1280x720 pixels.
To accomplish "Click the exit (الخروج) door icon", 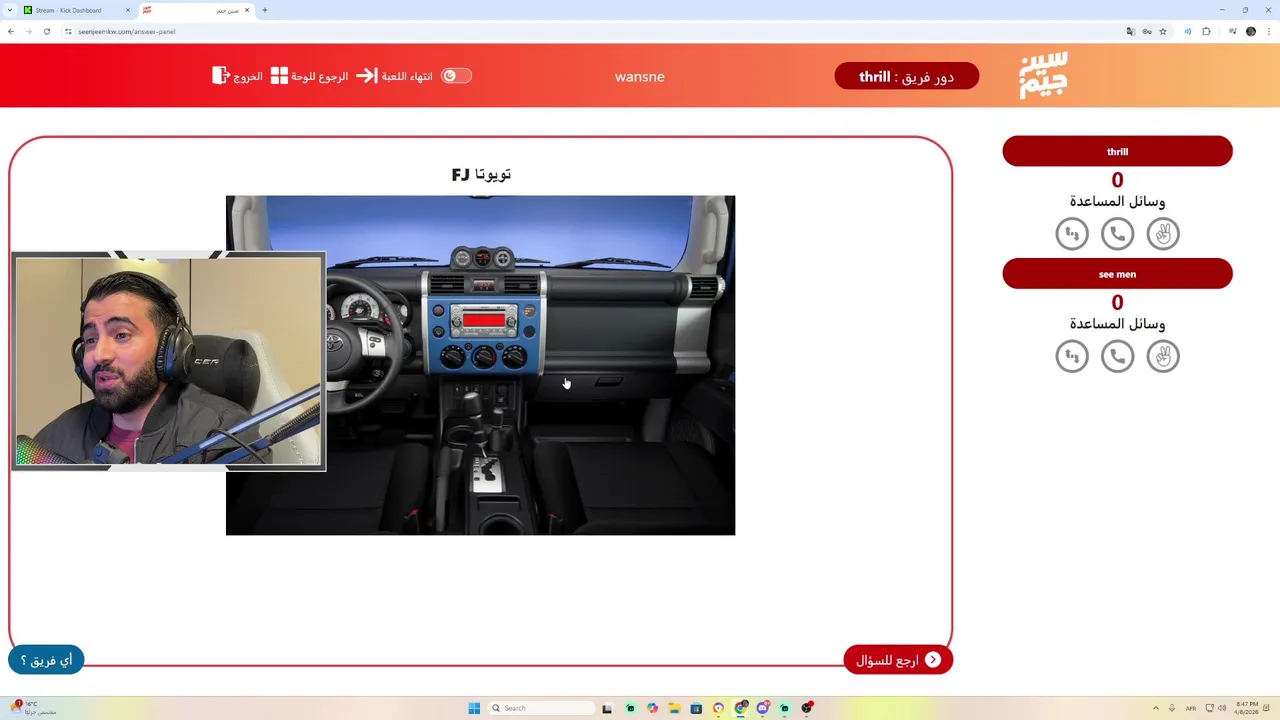I will click(221, 76).
